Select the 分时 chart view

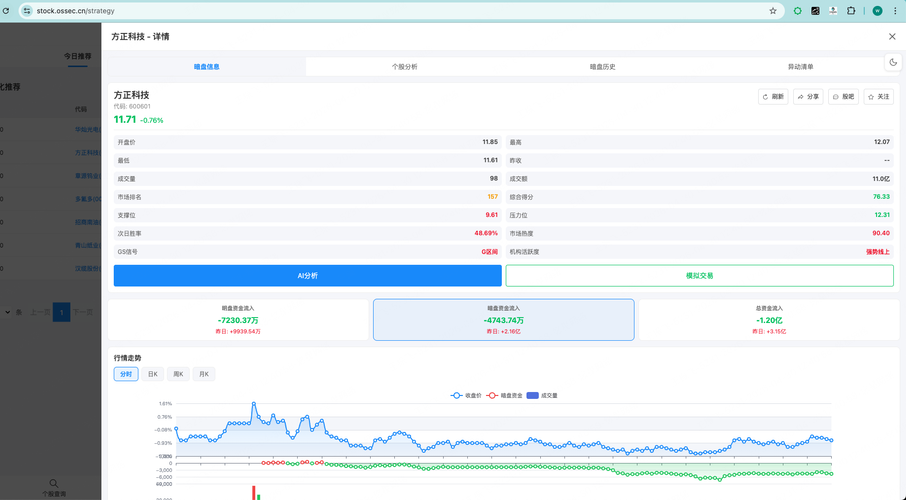tap(126, 374)
